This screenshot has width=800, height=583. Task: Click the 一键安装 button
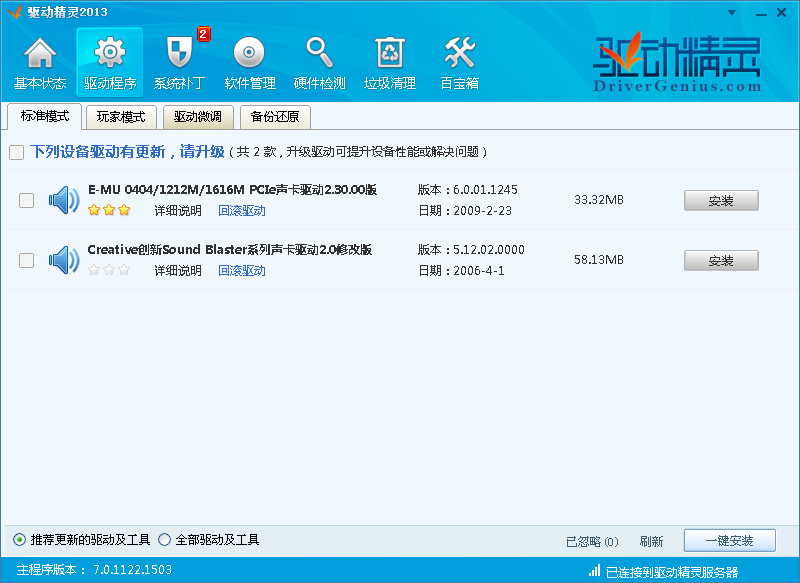(730, 541)
